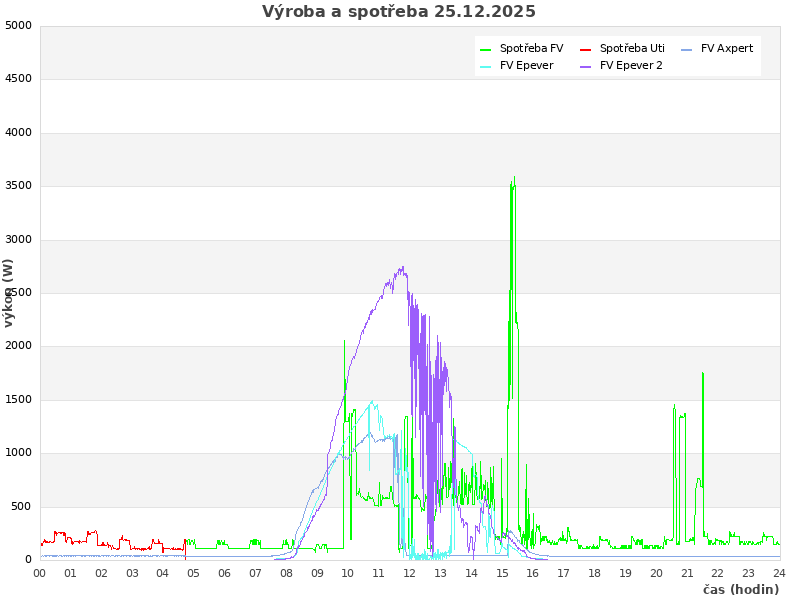
Task: Click the 5000 label on the power axis
Action: point(18,25)
